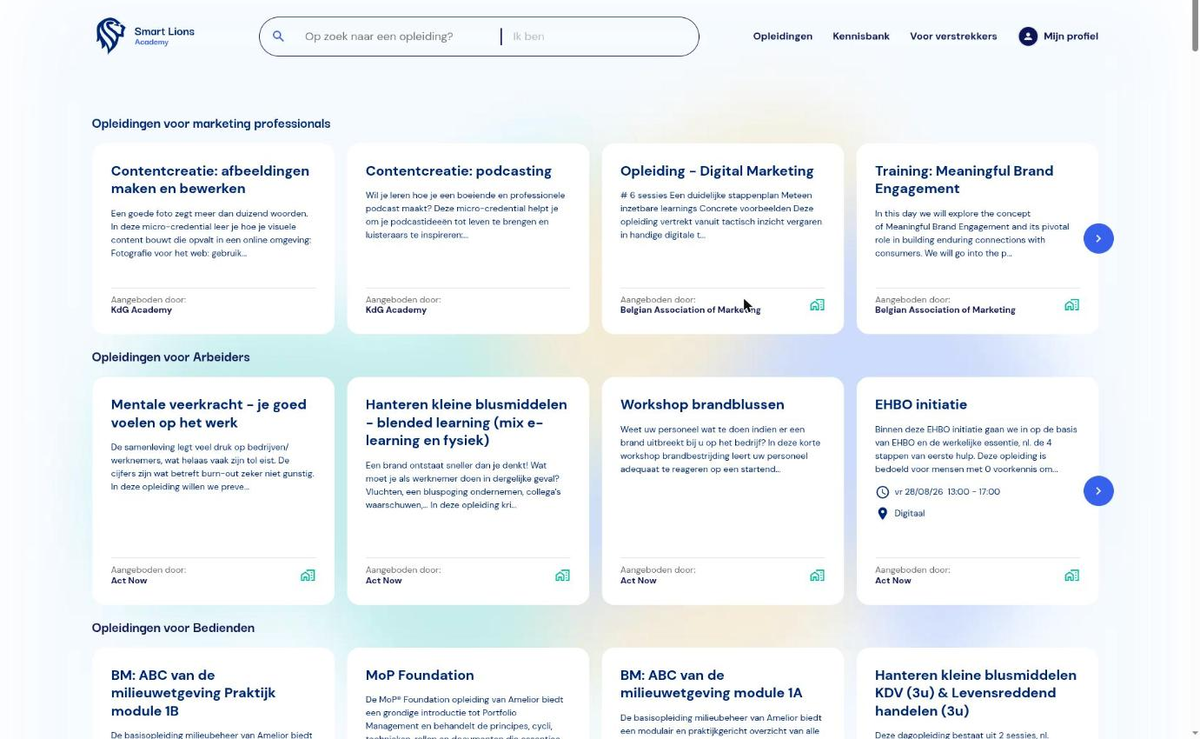Click the 'Digitaal' location text
Viewport: 1200px width, 739px height.
coord(909,513)
